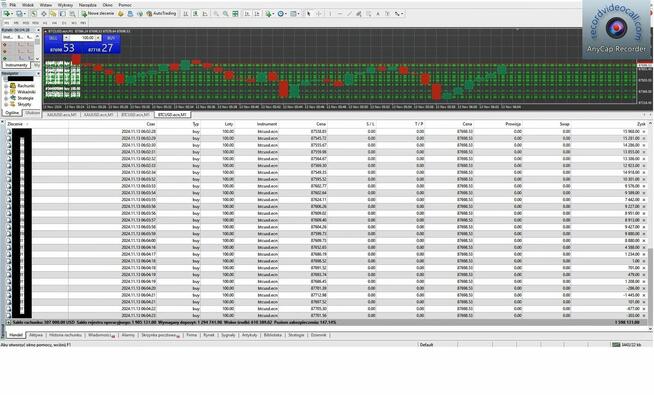Click the zoom out magnifier icon
Image resolution: width=654 pixels, height=395 pixels.
[x=226, y=14]
